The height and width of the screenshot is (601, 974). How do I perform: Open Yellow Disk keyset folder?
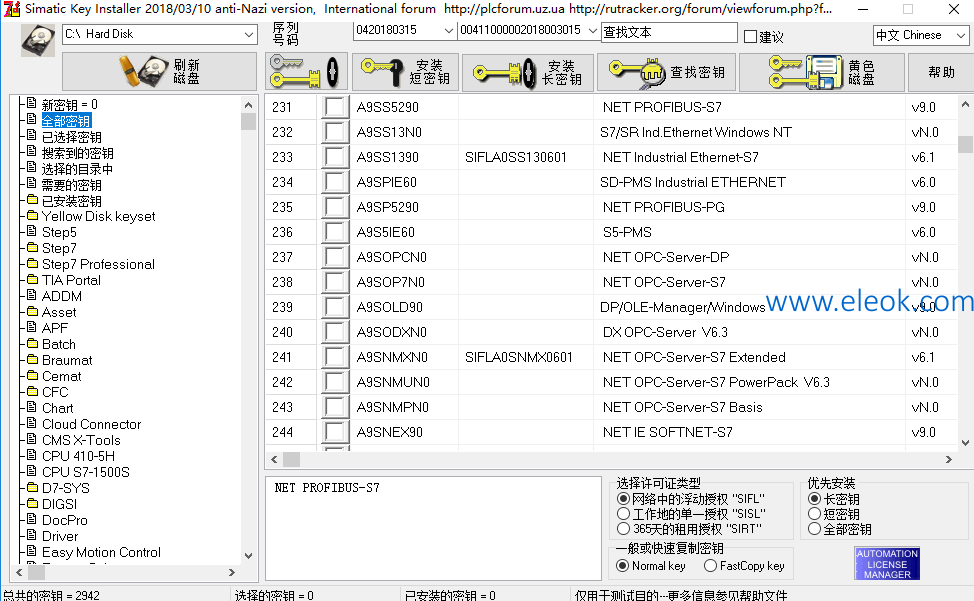99,216
